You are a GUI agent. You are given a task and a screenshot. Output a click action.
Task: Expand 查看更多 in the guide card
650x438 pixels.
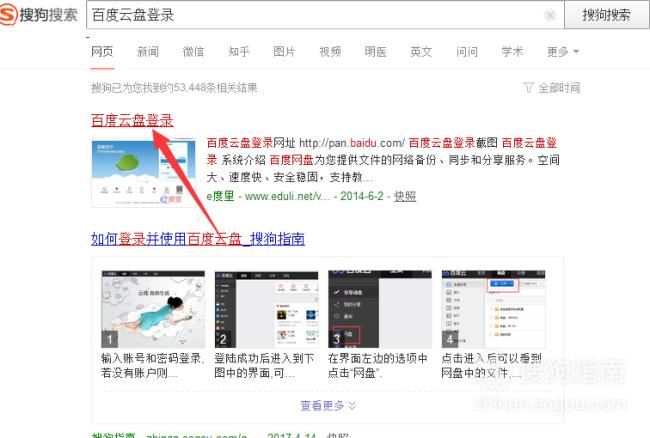click(327, 405)
